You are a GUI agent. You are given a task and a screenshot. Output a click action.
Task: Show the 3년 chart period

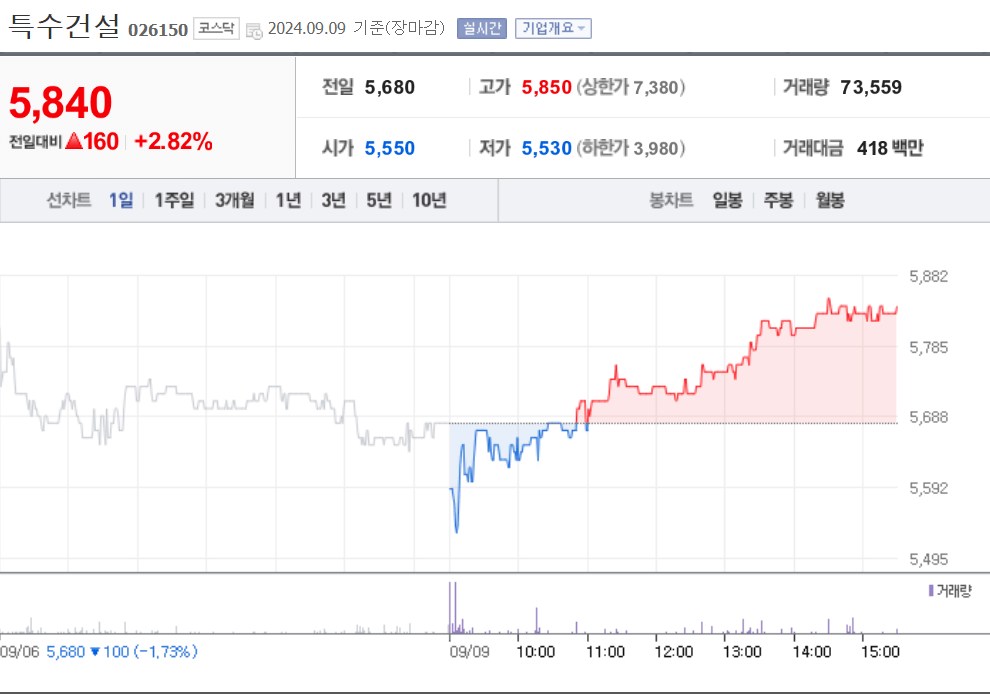tap(333, 200)
